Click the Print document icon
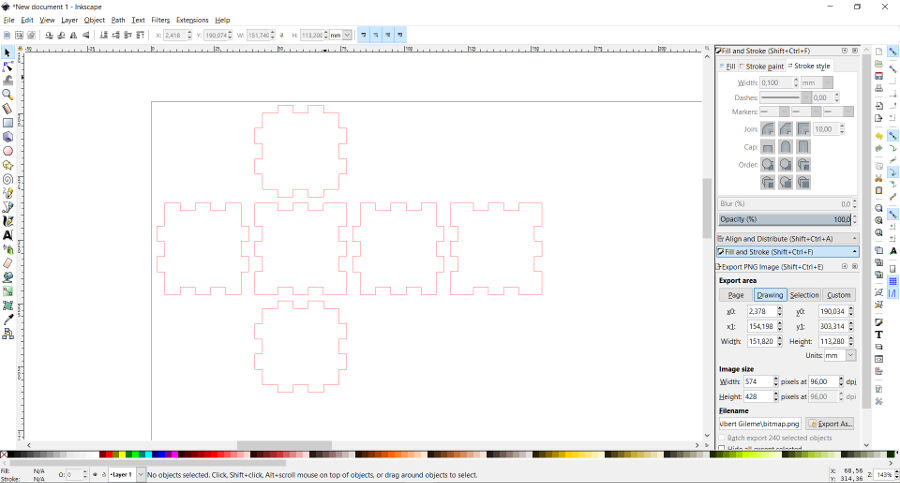This screenshot has width=900, height=483. pyautogui.click(x=879, y=89)
